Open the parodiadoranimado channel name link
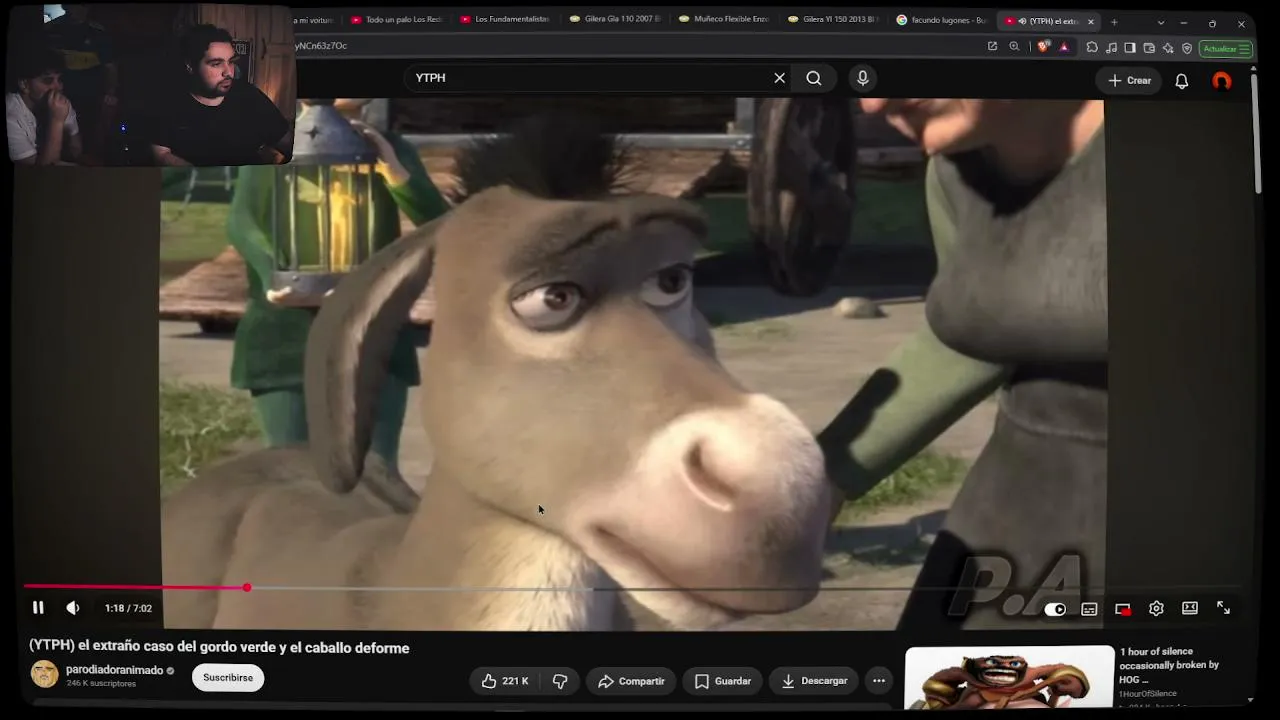 (114, 670)
